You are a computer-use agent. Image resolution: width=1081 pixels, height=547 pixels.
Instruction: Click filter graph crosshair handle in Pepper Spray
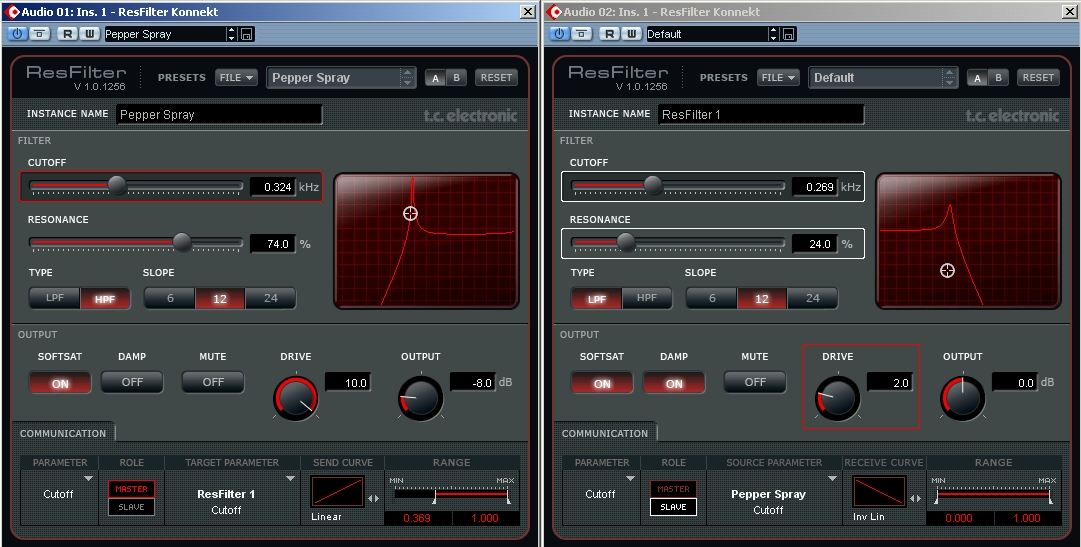tap(410, 213)
